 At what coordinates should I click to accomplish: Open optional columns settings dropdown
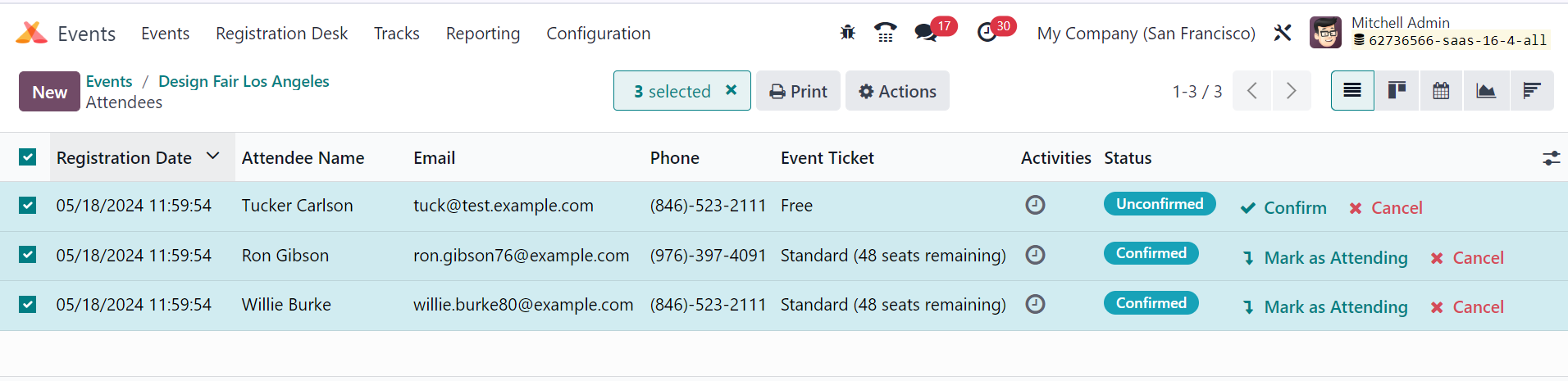(x=1551, y=158)
